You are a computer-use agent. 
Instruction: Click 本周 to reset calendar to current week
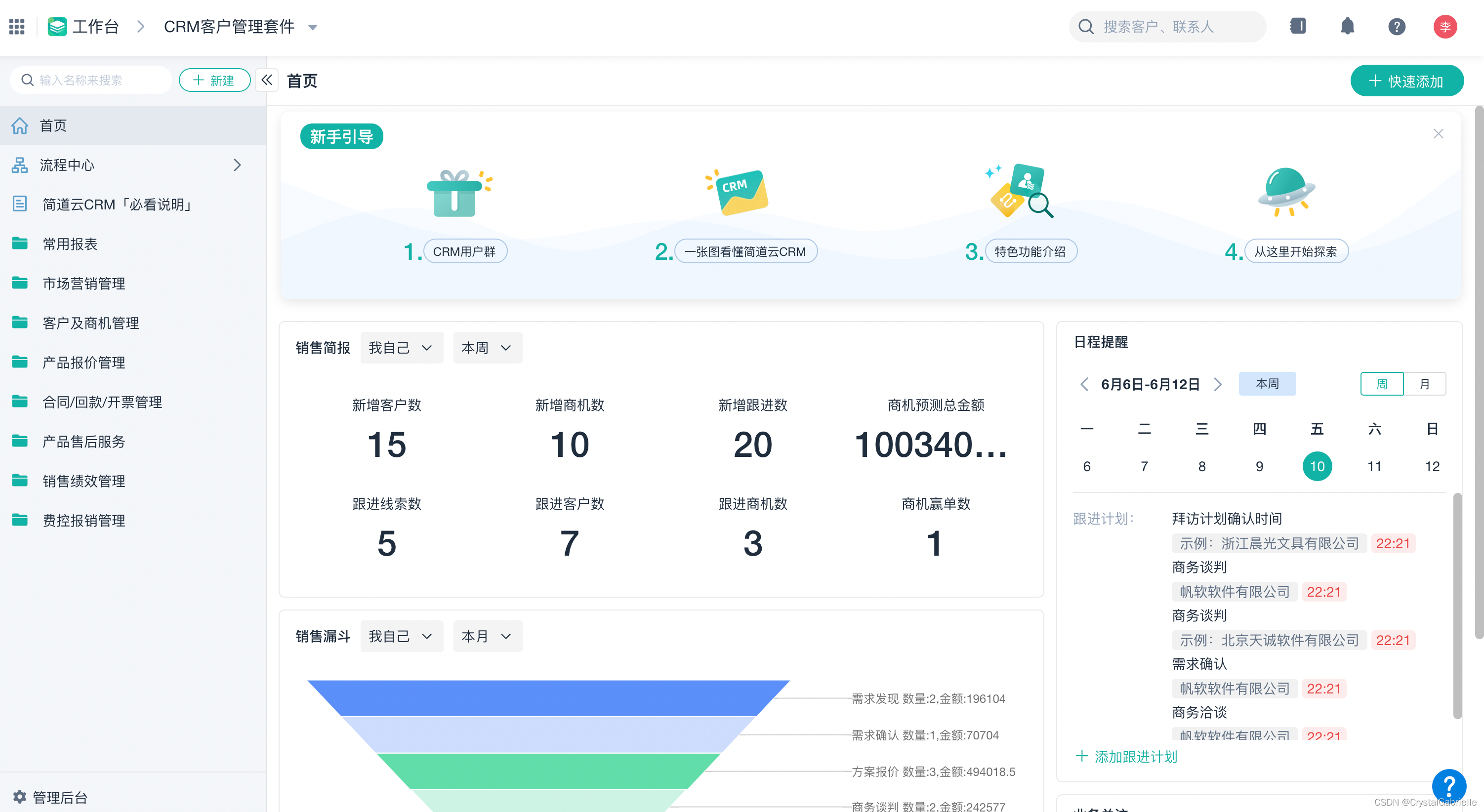click(x=1268, y=384)
